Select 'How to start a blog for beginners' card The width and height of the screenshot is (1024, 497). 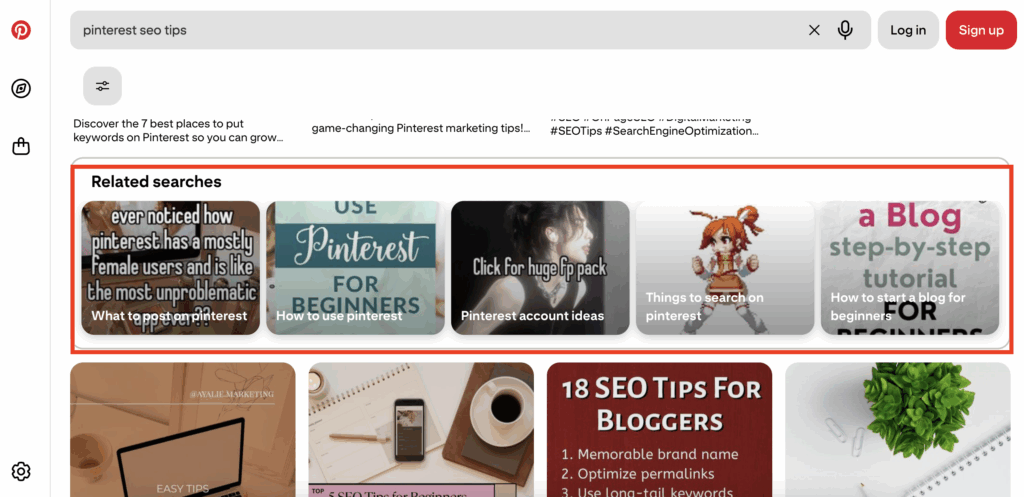pyautogui.click(x=910, y=268)
